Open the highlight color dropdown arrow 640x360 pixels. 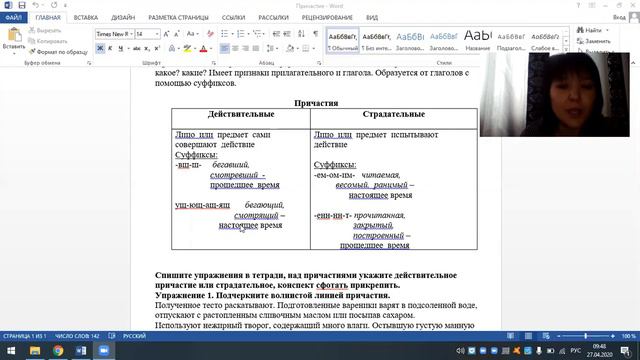[195, 49]
